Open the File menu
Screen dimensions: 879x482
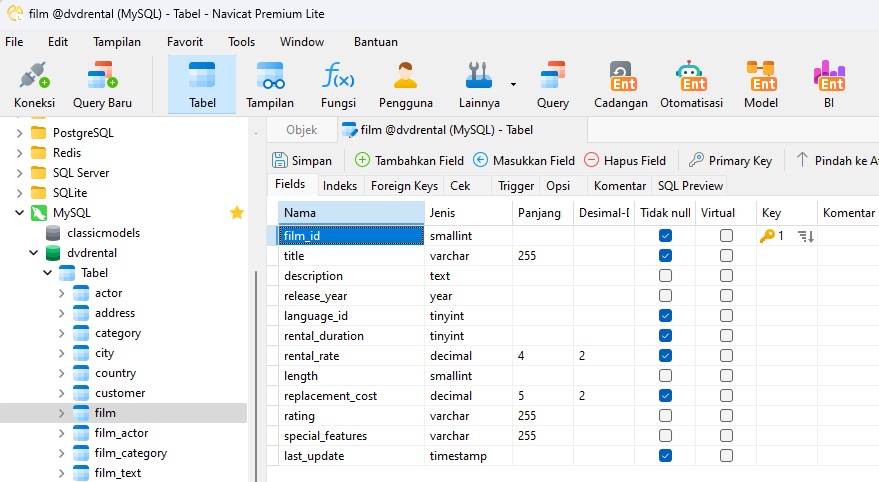(14, 42)
